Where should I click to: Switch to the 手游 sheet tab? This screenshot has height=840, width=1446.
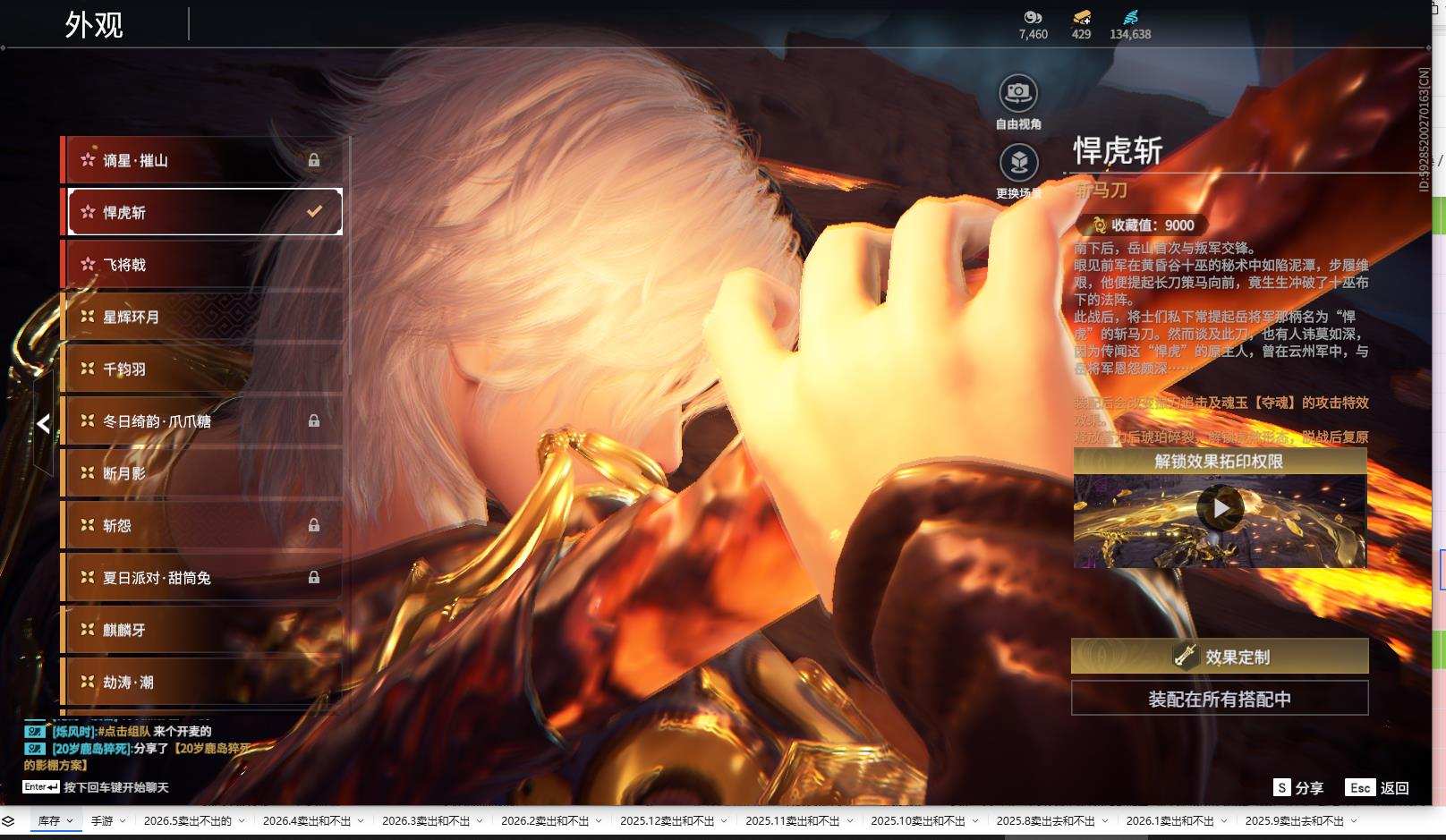pos(108,820)
